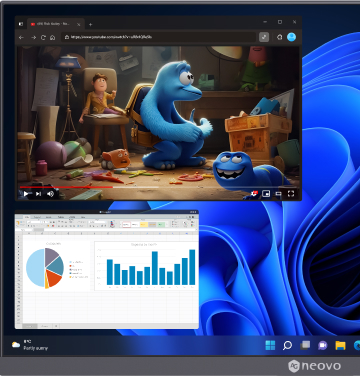Enable miniplayer in video controls
Viewport: 360px width, 378px height.
[266, 193]
